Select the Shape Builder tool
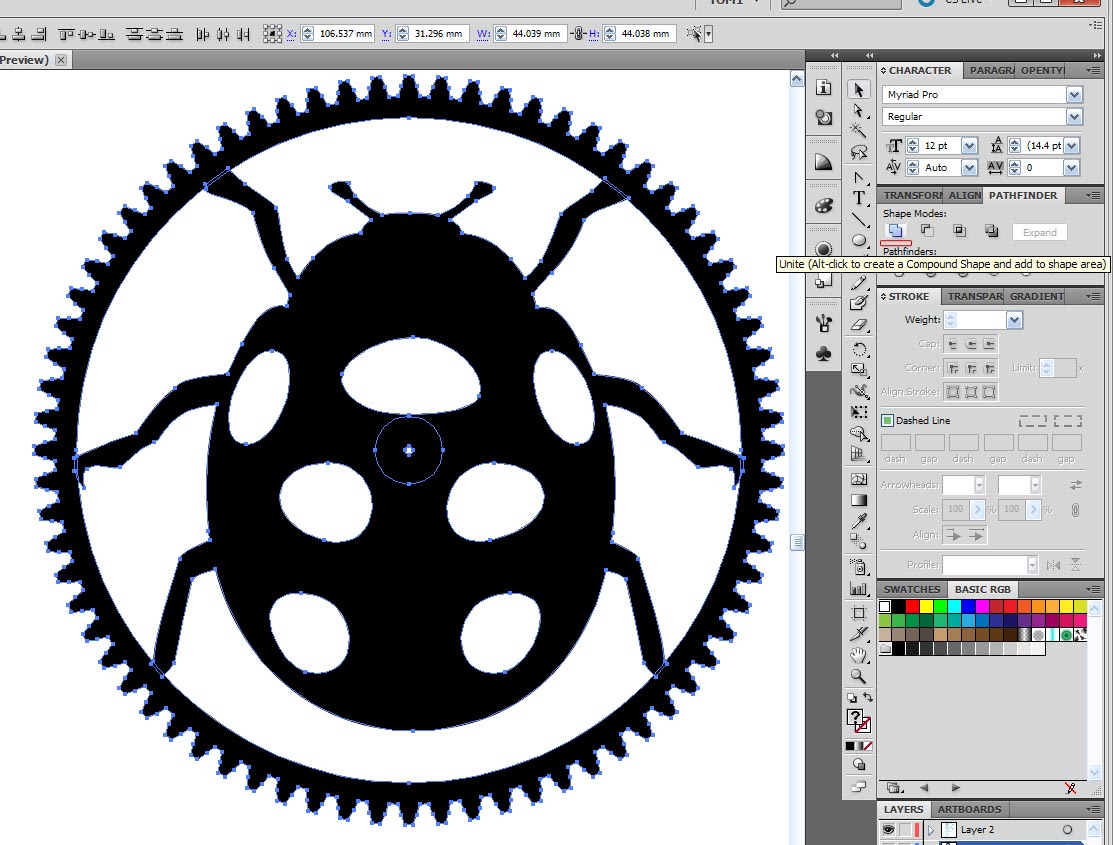The height and width of the screenshot is (845, 1113). [859, 433]
